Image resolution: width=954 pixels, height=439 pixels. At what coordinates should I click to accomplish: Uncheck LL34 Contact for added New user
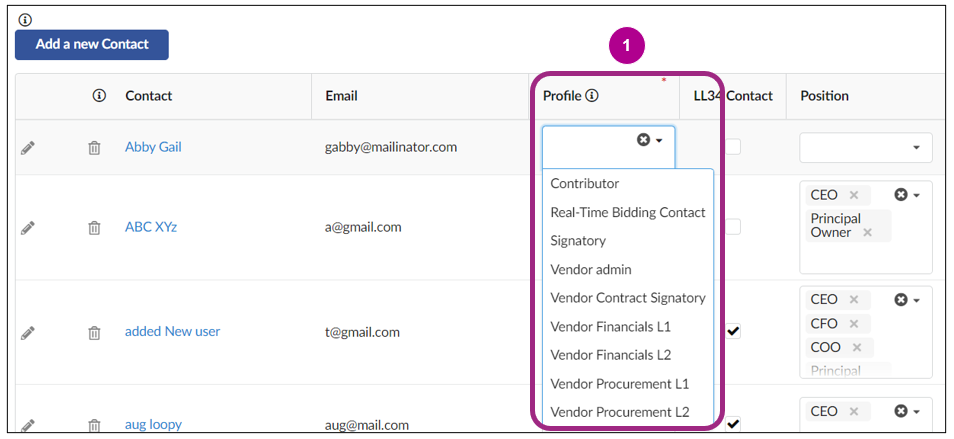(733, 331)
